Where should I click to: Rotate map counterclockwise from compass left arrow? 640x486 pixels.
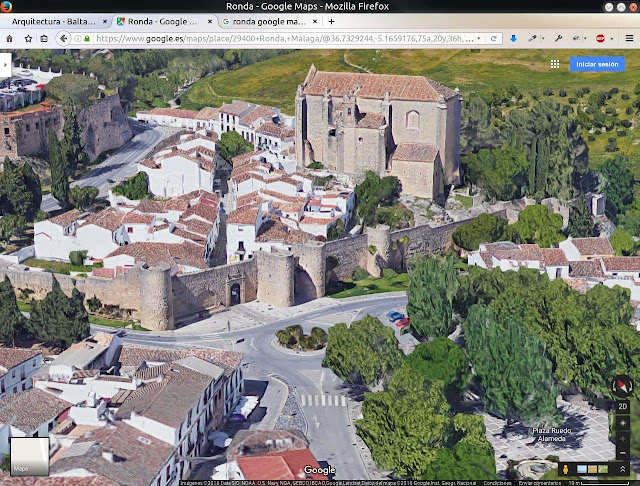[614, 386]
